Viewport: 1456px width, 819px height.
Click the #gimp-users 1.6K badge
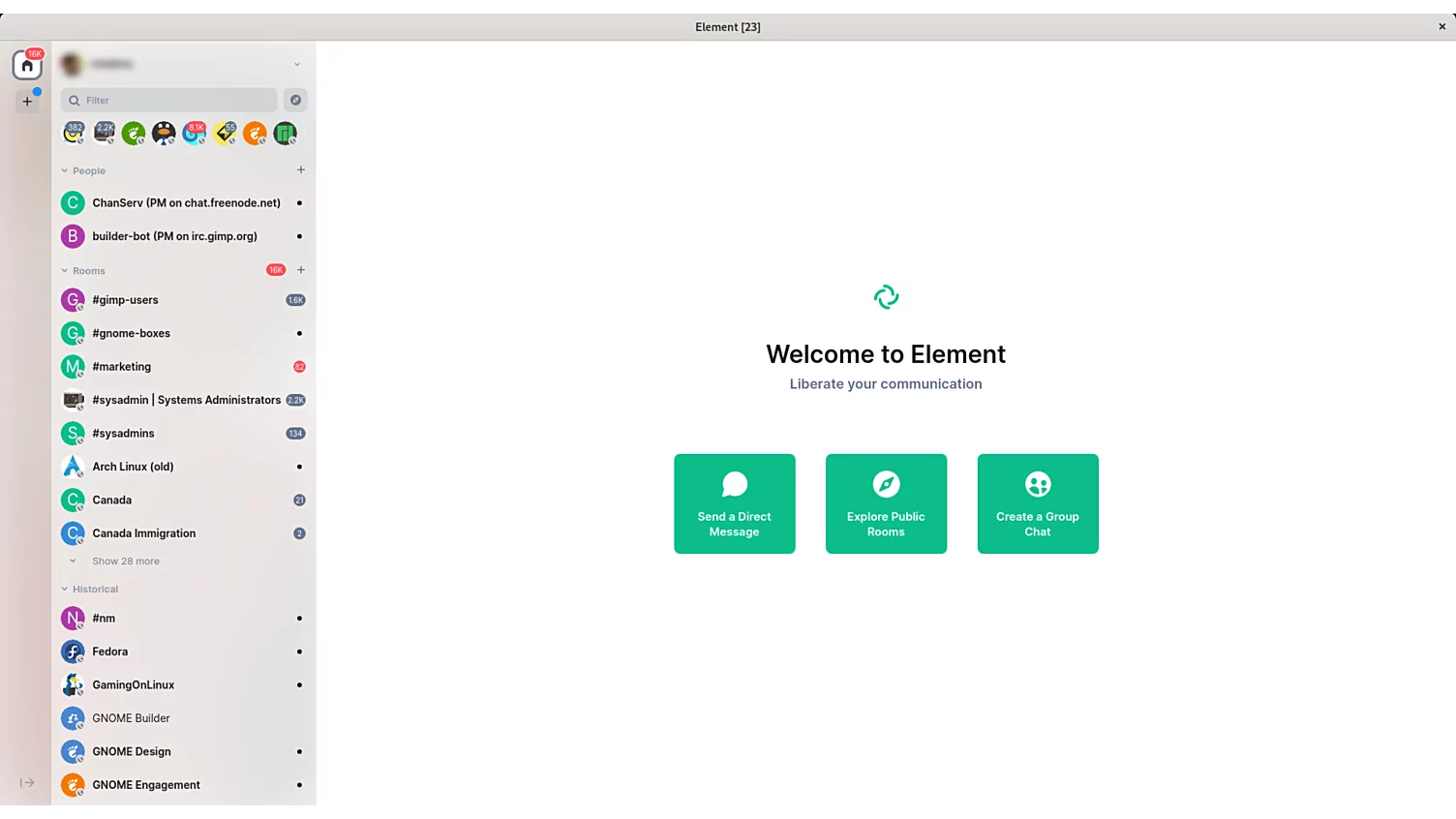tap(295, 300)
